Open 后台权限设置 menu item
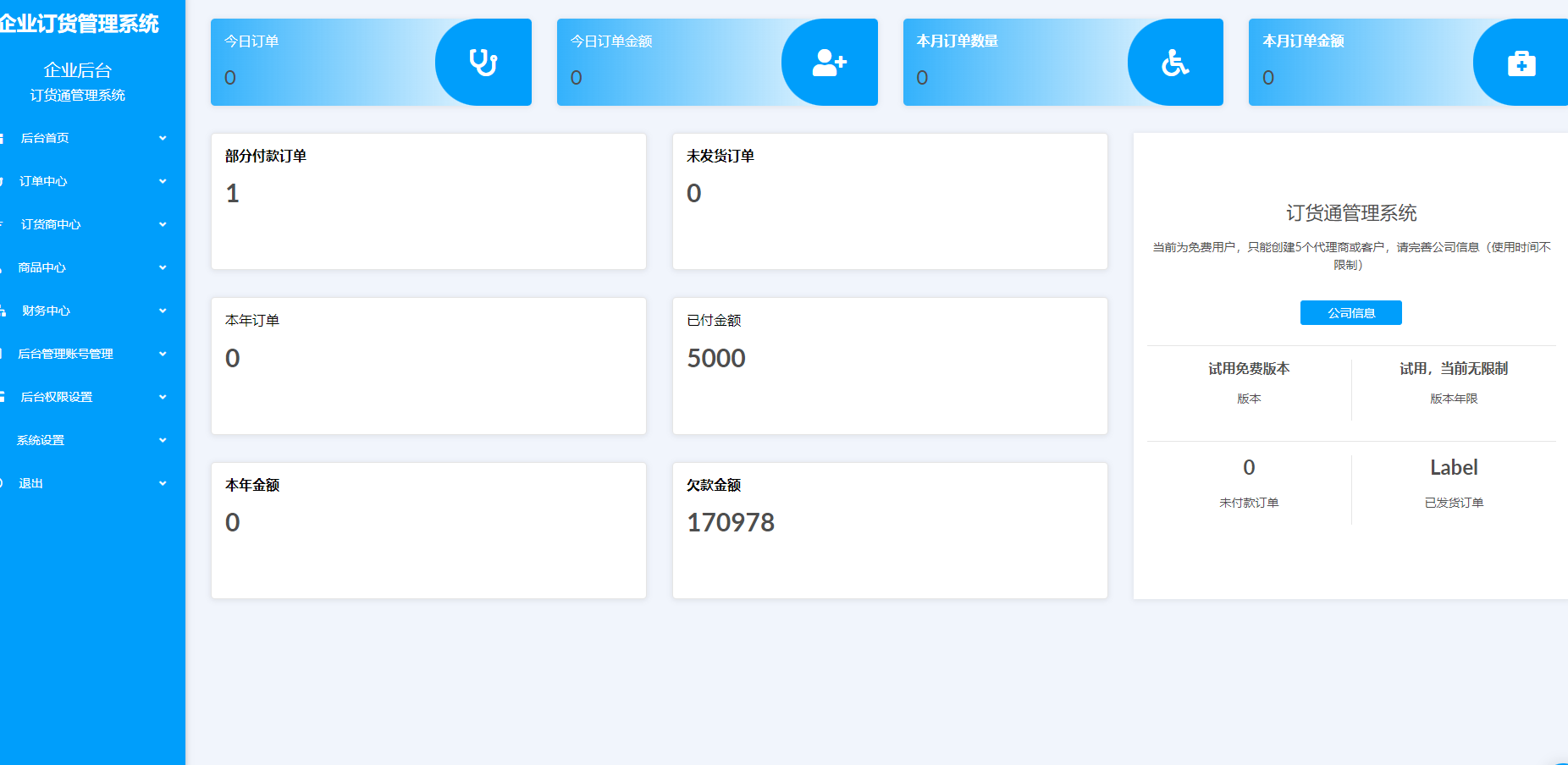1568x765 pixels. coord(56,397)
